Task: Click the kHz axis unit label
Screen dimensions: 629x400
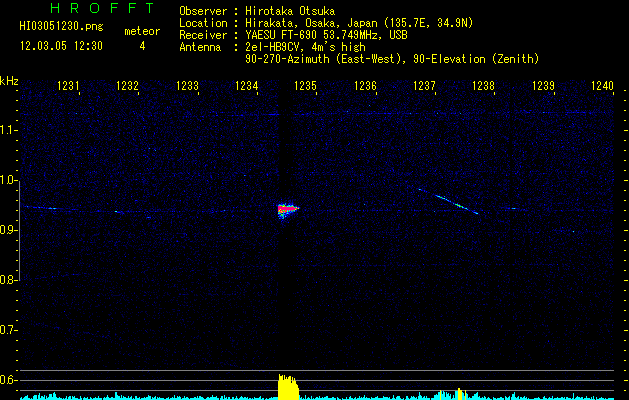Action: point(9,81)
